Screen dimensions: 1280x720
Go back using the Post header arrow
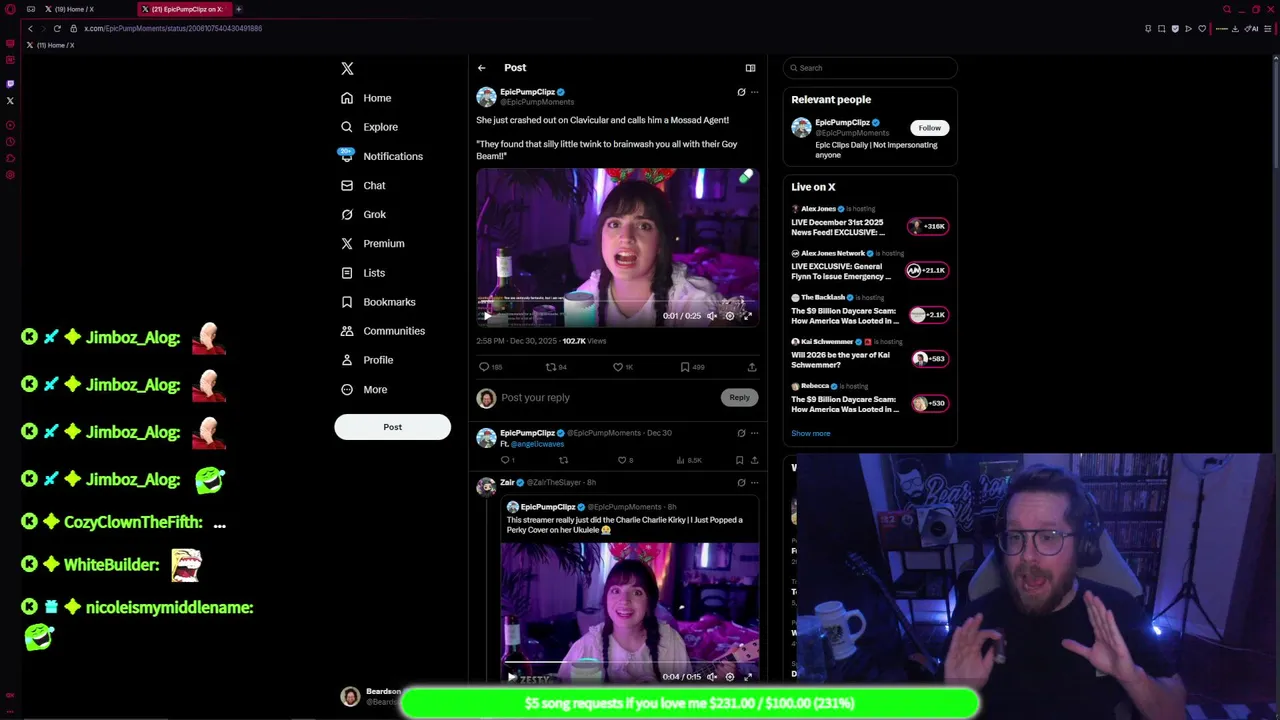(x=481, y=68)
